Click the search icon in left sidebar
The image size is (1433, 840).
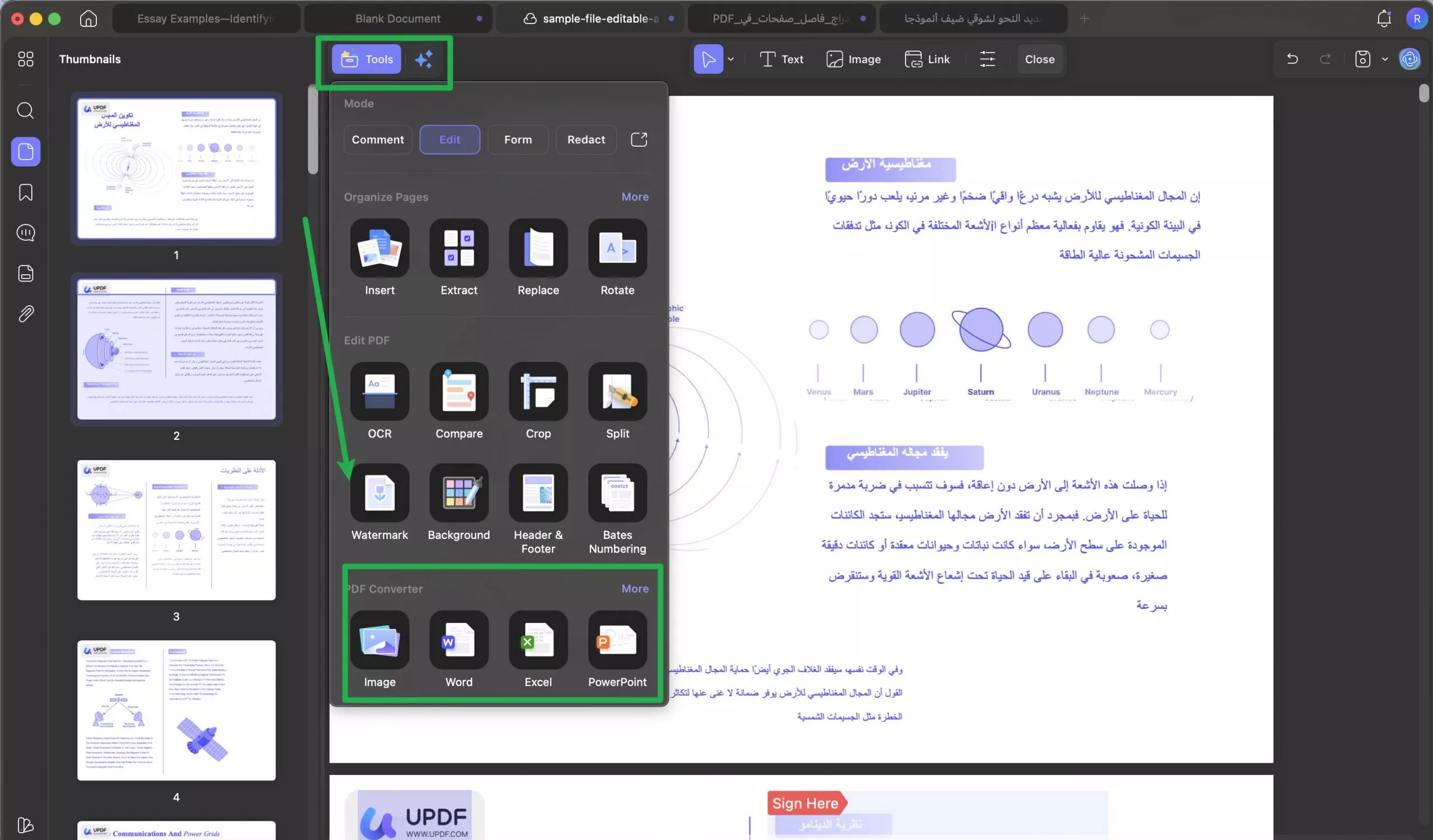(26, 110)
